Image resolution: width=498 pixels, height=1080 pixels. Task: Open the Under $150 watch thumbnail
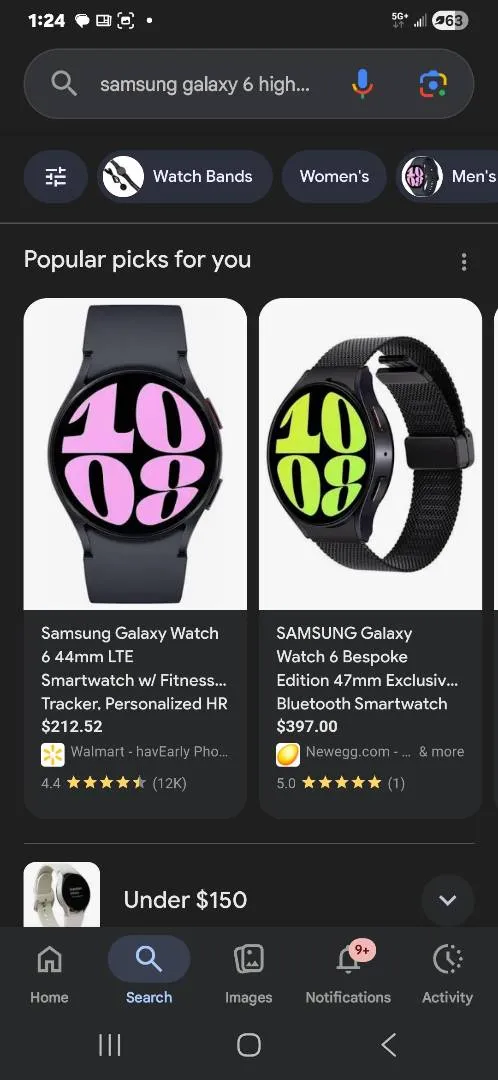pos(62,894)
